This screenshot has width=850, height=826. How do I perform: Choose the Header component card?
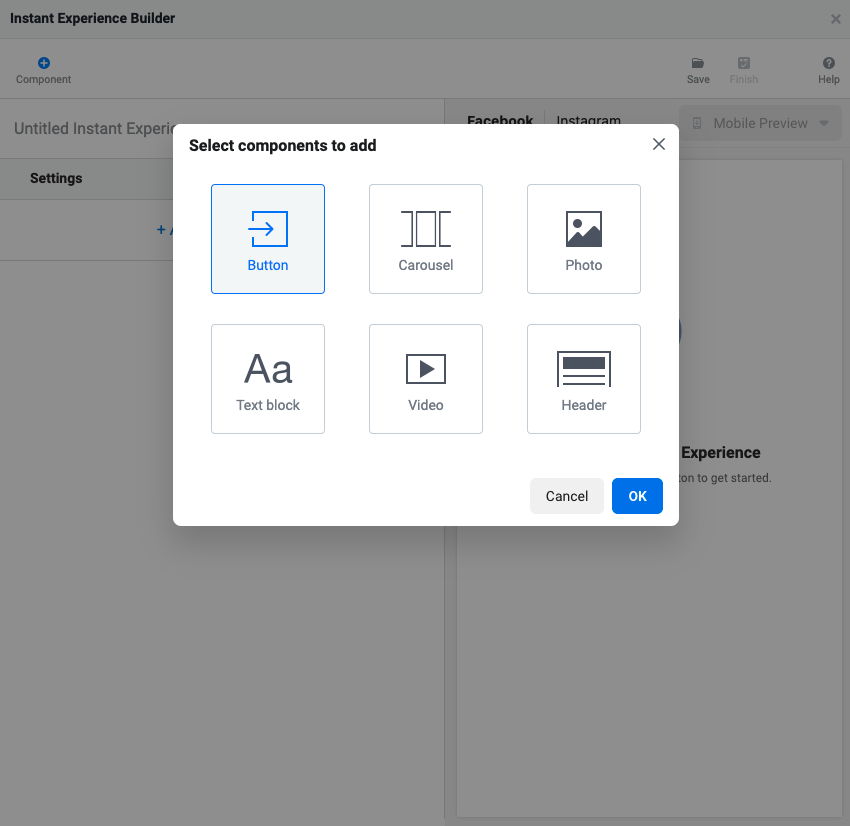[584, 379]
